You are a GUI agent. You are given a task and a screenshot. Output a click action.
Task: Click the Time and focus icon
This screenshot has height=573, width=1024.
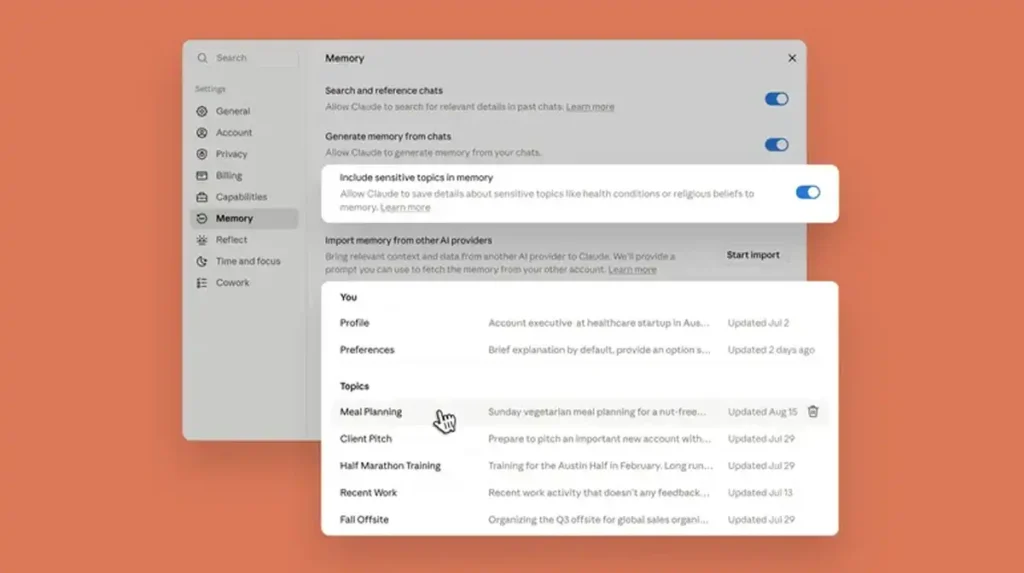coord(202,261)
